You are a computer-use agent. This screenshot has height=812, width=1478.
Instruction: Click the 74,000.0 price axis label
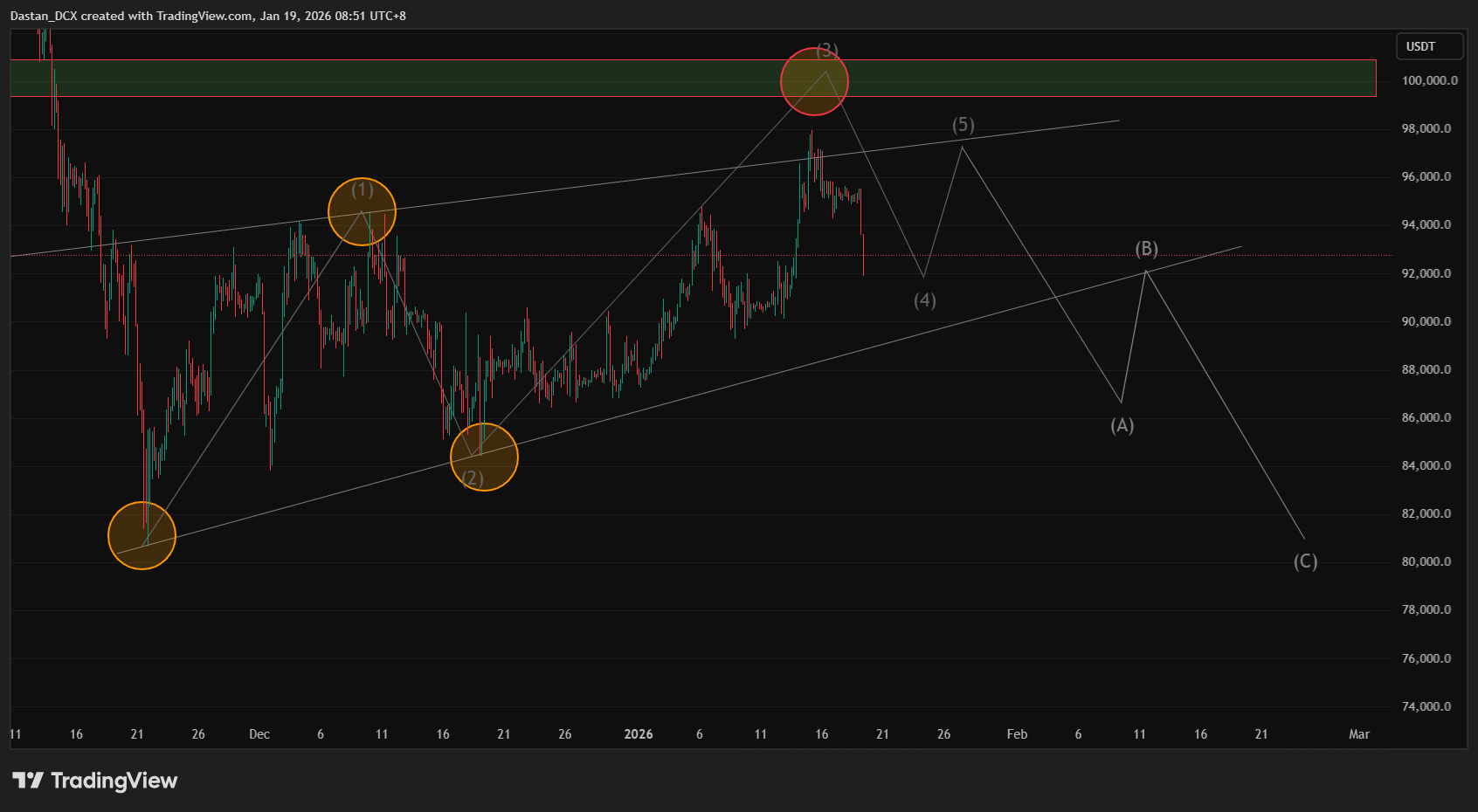pos(1426,706)
